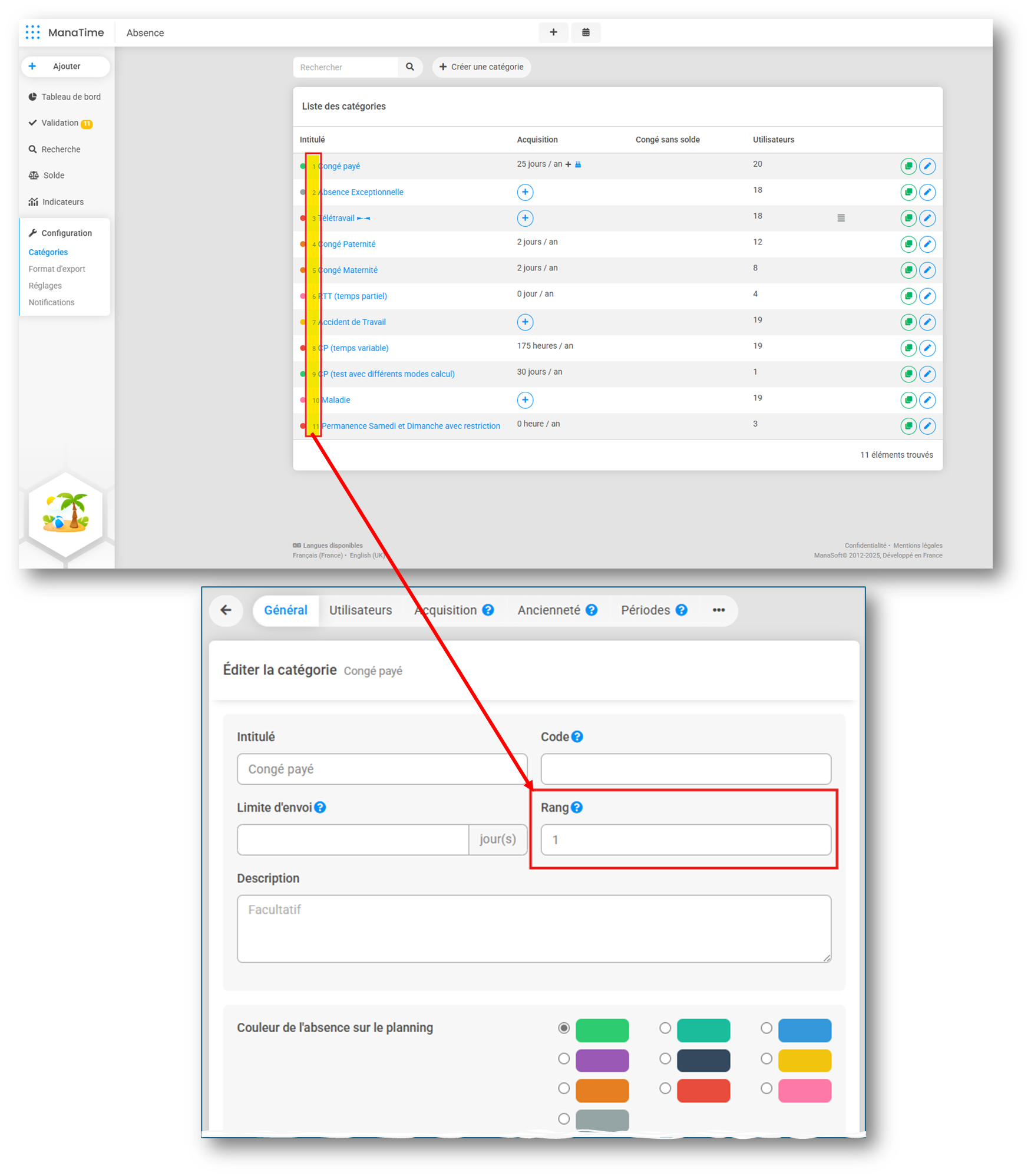The height and width of the screenshot is (1176, 1031).
Task: Open Tableau de bord in sidebar
Action: click(65, 97)
